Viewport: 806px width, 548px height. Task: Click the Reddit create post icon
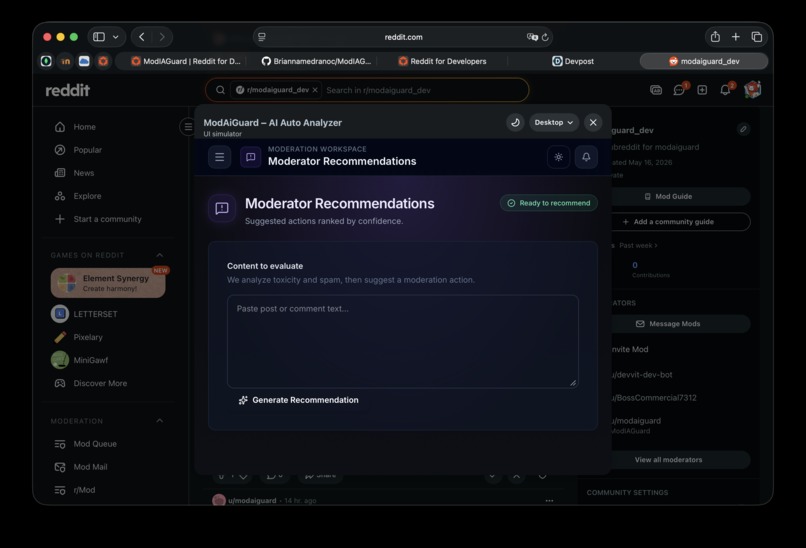702,90
